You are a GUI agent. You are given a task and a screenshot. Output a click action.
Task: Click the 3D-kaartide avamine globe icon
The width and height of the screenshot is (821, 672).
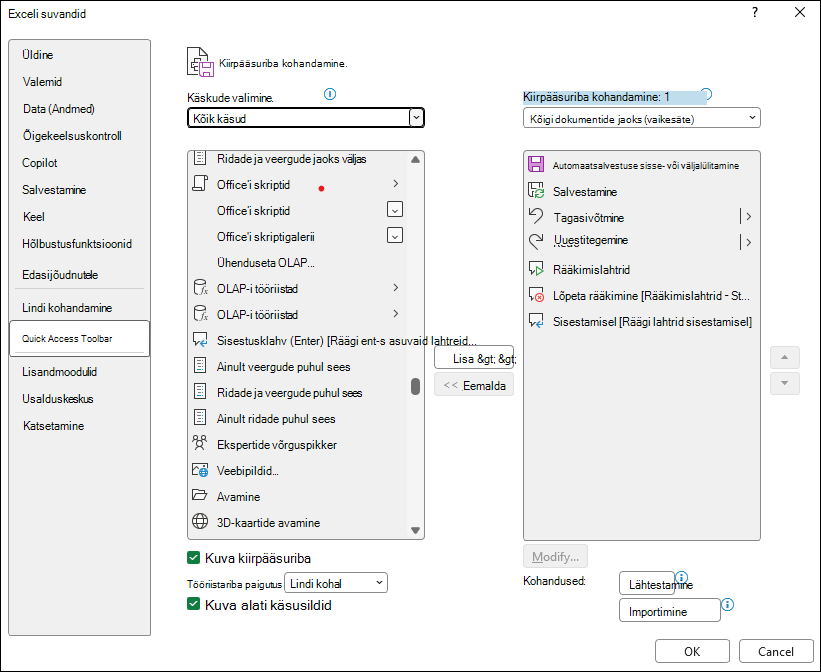(x=200, y=522)
